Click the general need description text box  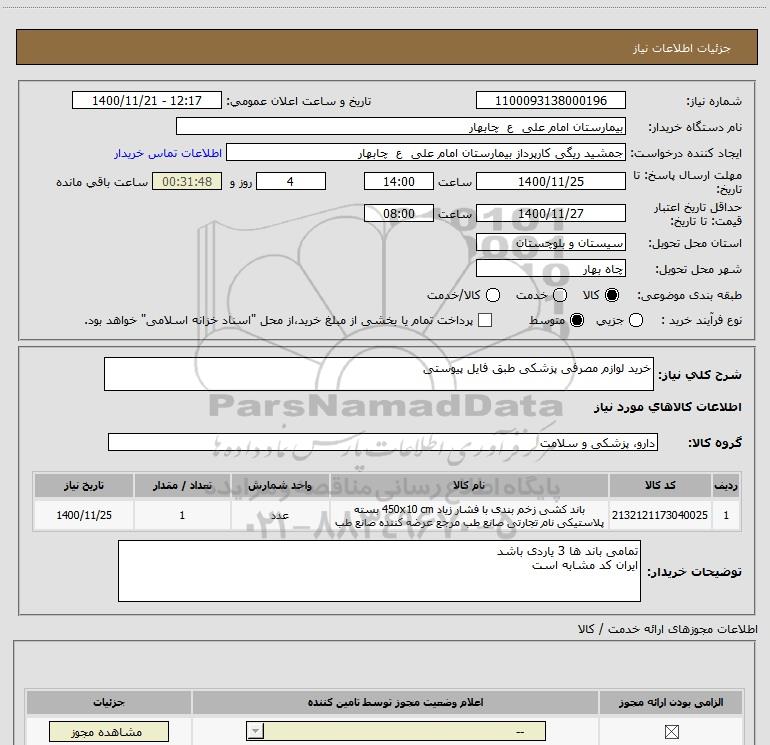[379, 374]
